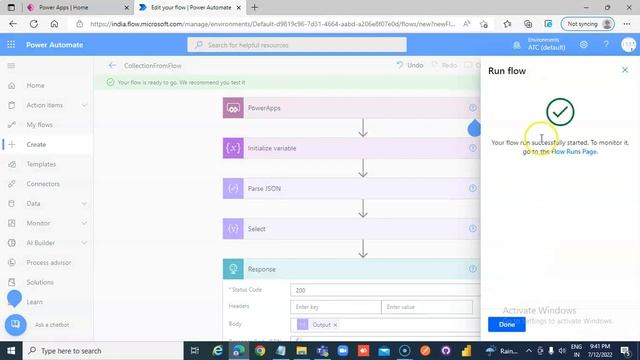Remove the Output token from Body
This screenshot has width=640, height=360.
pos(335,325)
